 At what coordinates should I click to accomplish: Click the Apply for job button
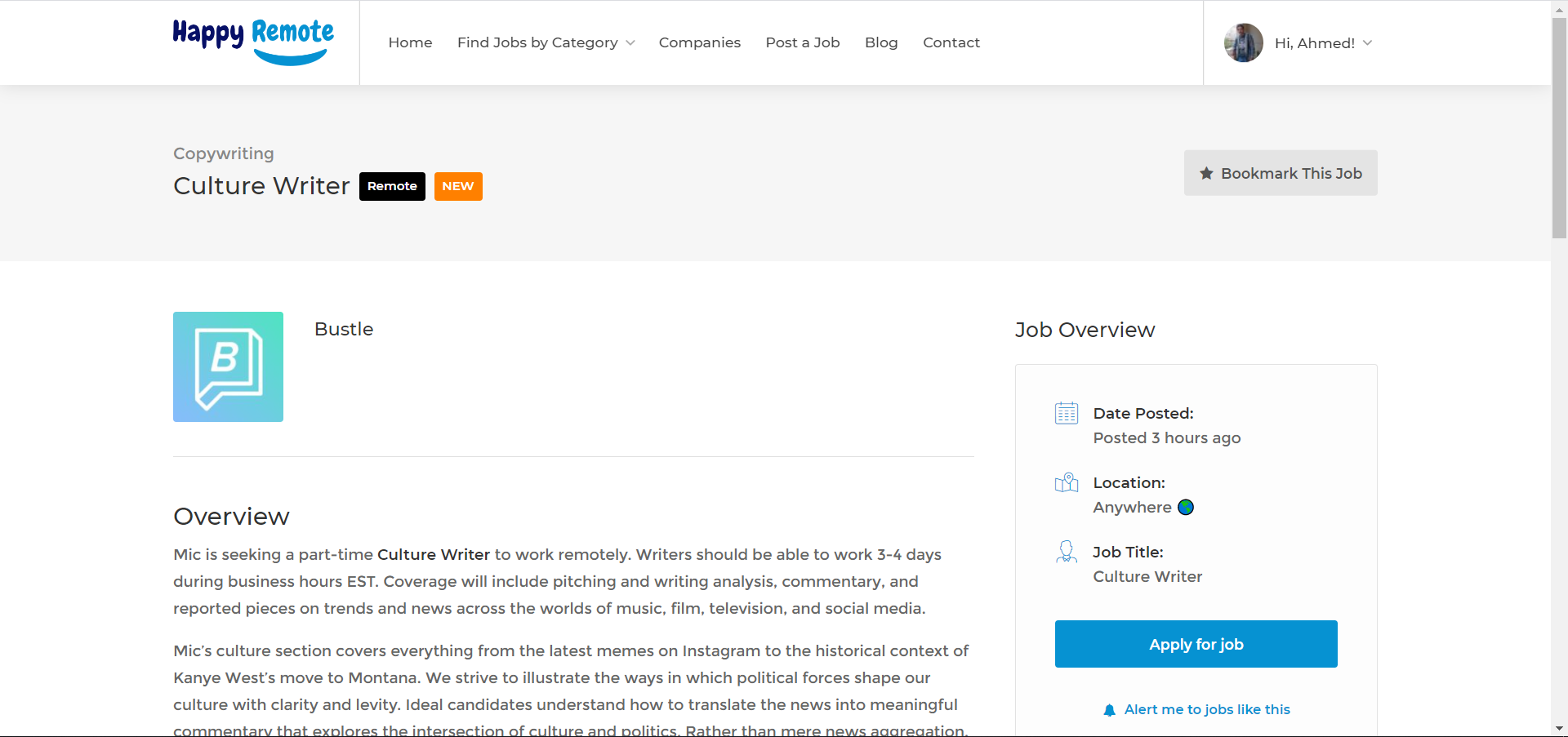pos(1196,644)
